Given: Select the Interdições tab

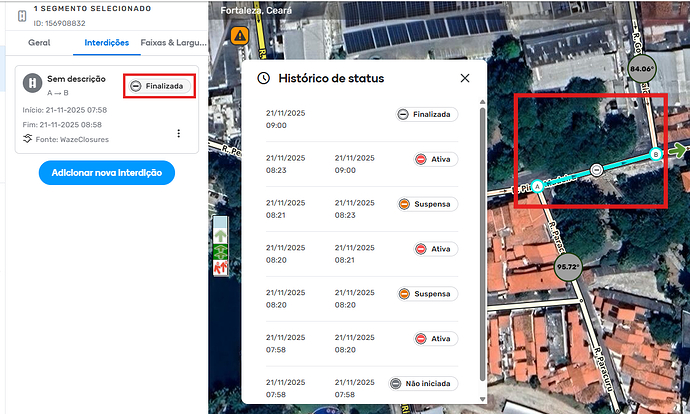Looking at the screenshot, I should (107, 43).
